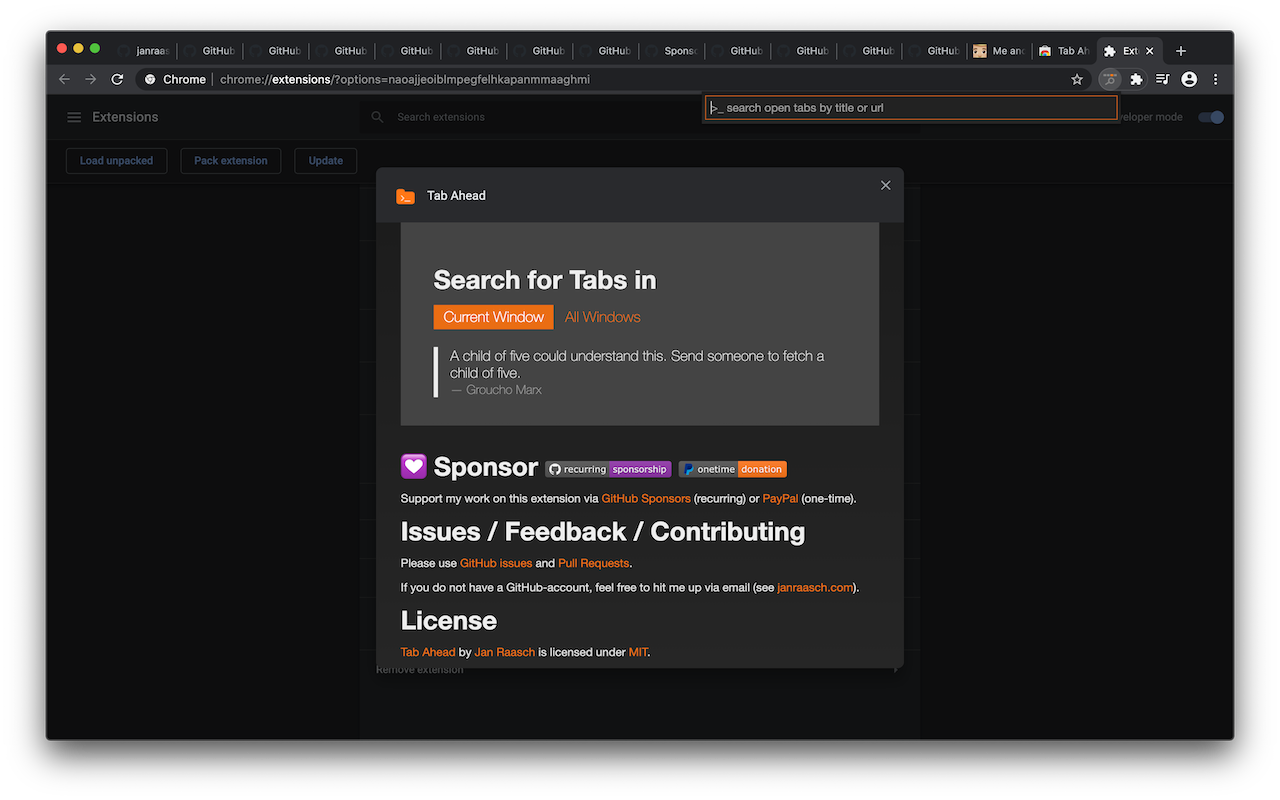Toggle the Developer mode switch
The width and height of the screenshot is (1280, 800).
tap(1211, 117)
